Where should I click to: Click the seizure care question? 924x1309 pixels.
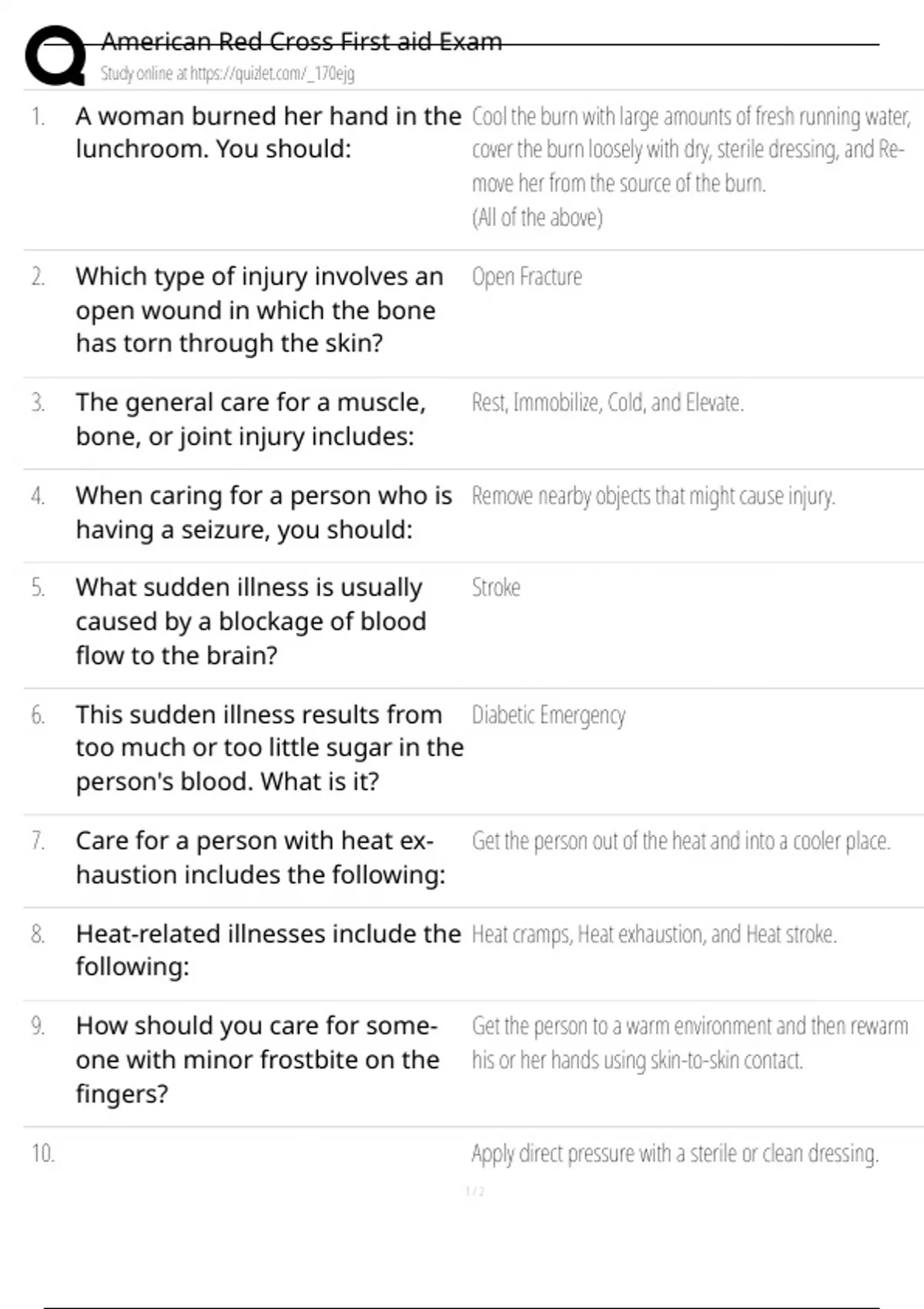263,513
